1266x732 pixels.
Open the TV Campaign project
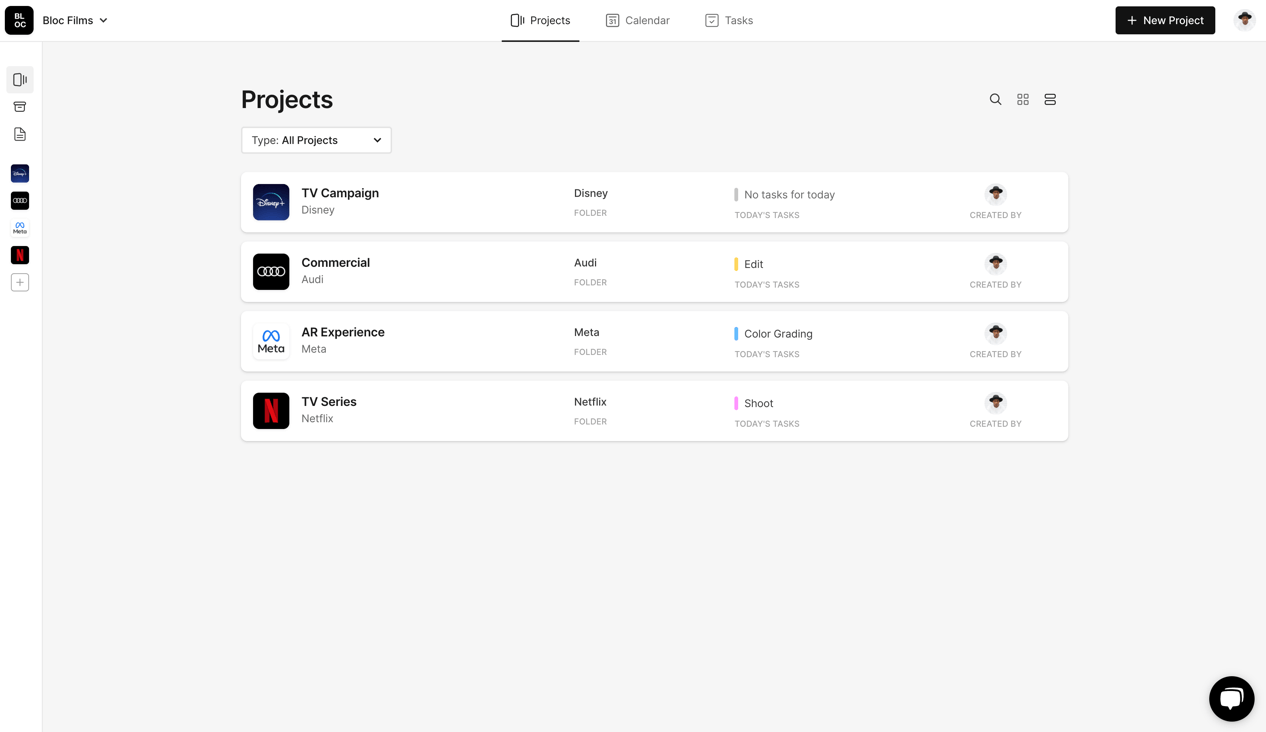point(340,194)
